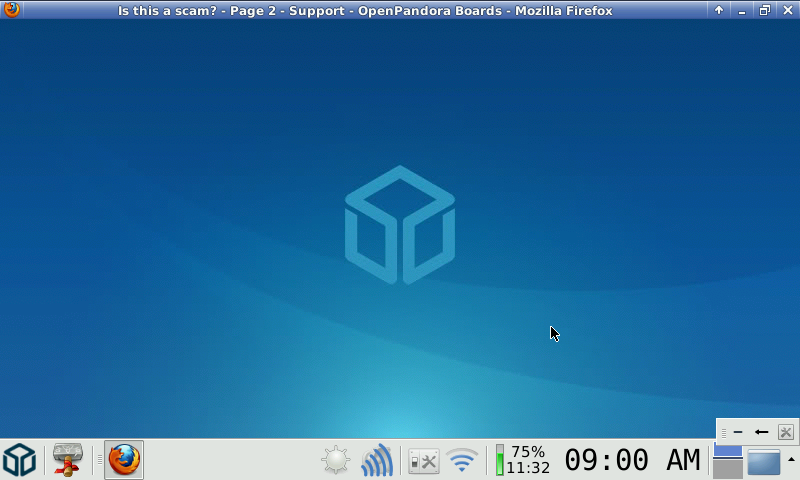
Task: Click the WiFi status icon
Action: tap(462, 461)
